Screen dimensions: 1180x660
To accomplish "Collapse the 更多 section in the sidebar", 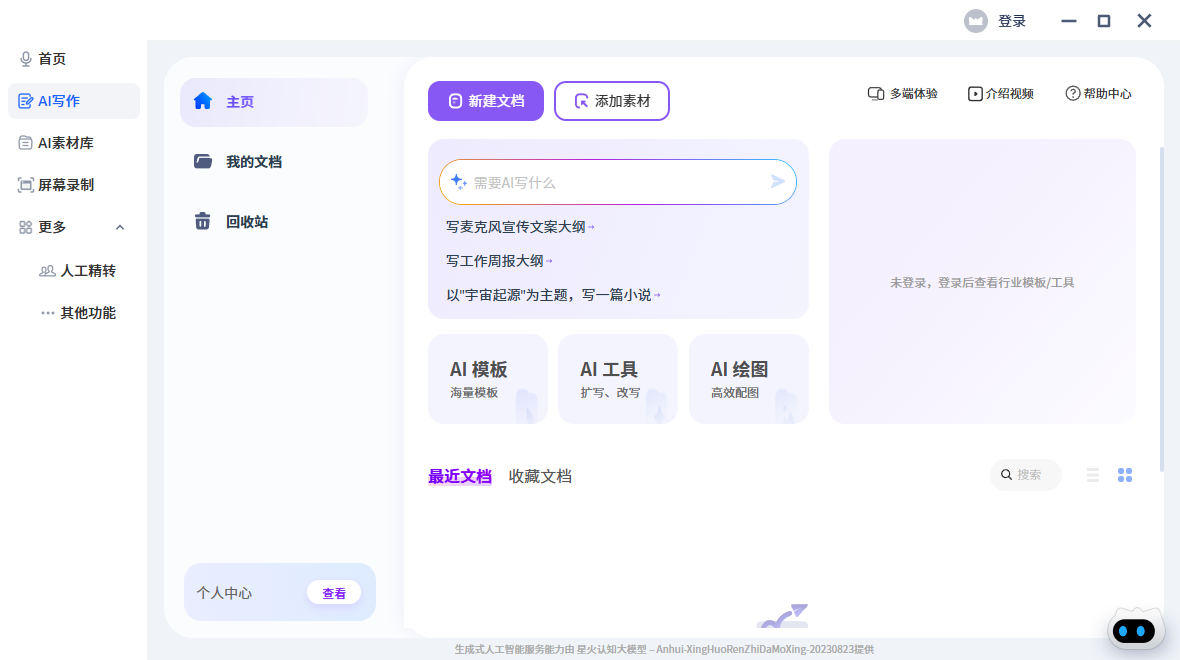I will coord(119,227).
